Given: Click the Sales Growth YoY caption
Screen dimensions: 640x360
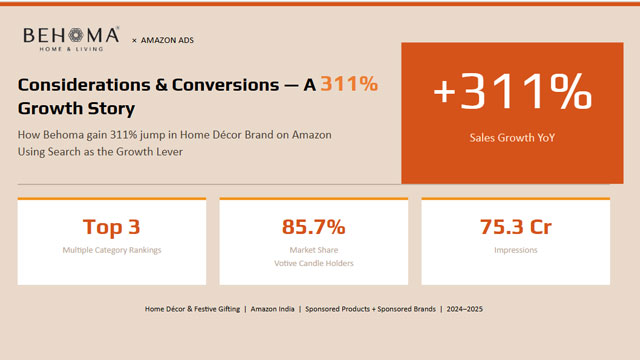Looking at the screenshot, I should pyautogui.click(x=512, y=138).
